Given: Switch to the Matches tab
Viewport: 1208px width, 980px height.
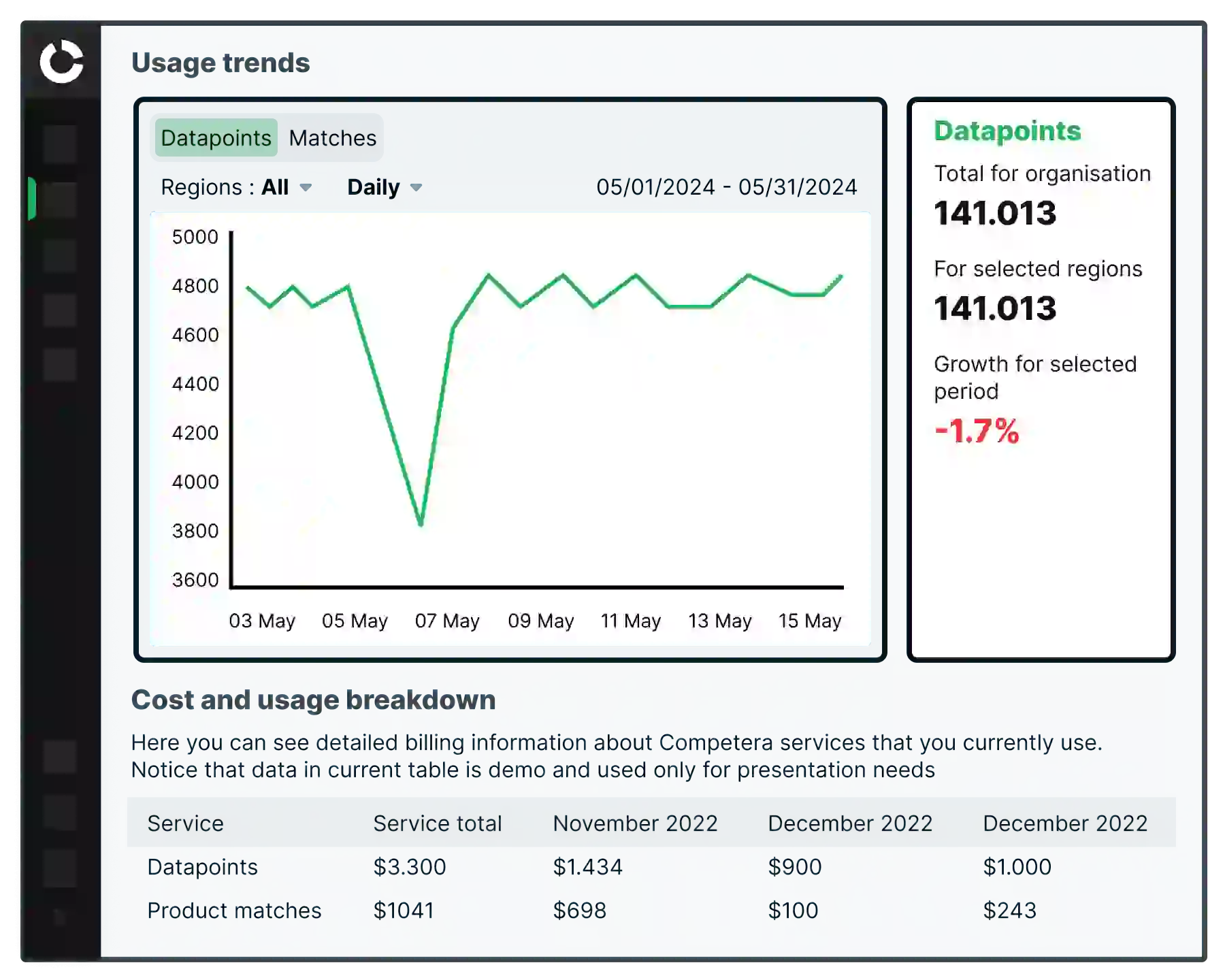Looking at the screenshot, I should [x=332, y=138].
